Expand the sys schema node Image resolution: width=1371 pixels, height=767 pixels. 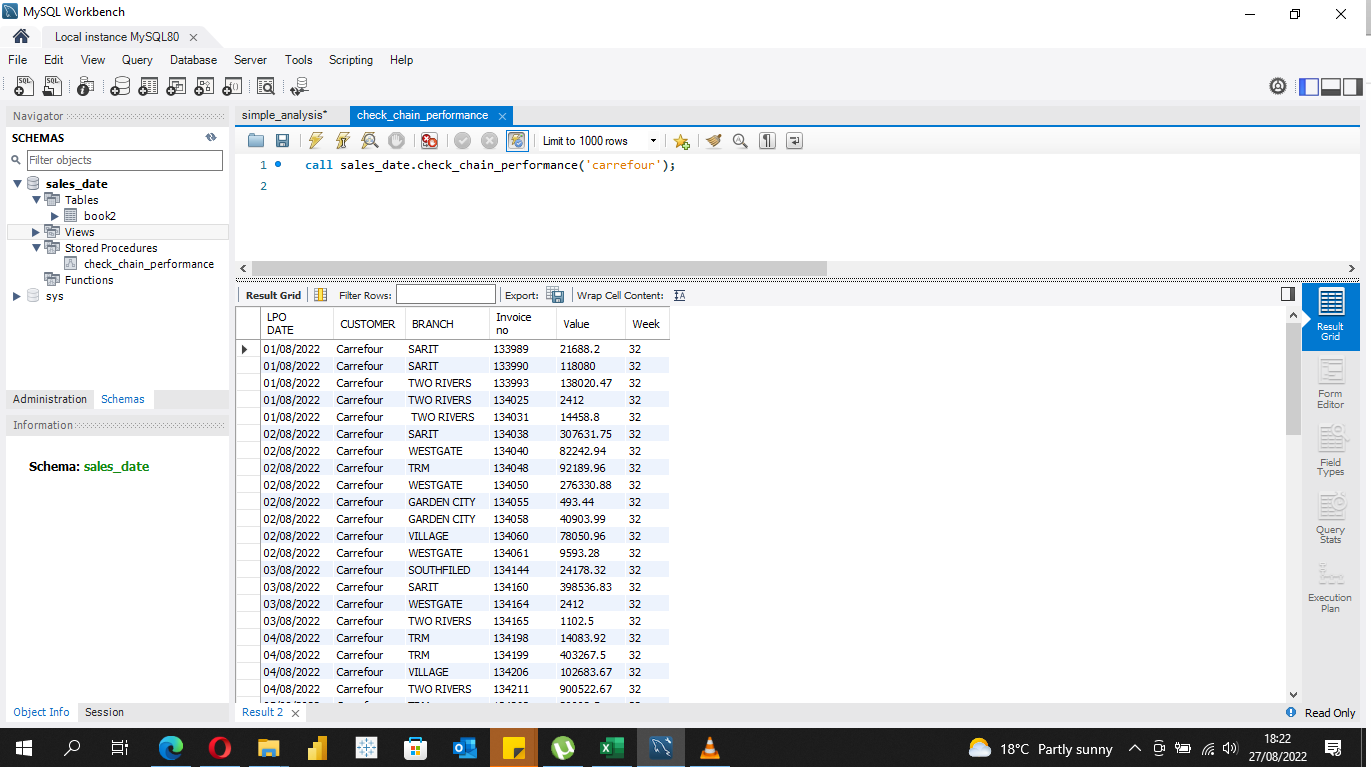(x=15, y=296)
